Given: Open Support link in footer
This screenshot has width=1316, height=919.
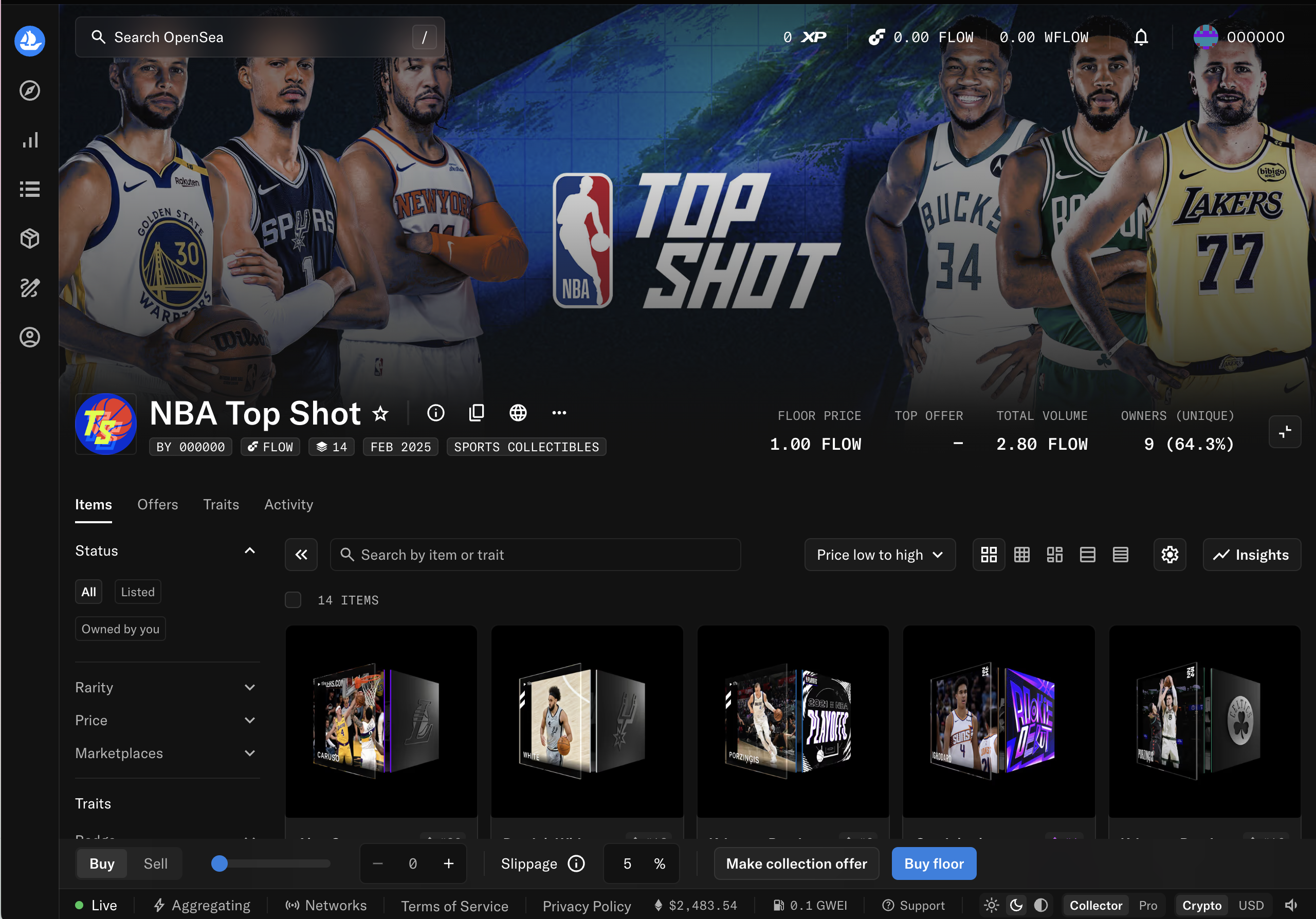Looking at the screenshot, I should 913,905.
